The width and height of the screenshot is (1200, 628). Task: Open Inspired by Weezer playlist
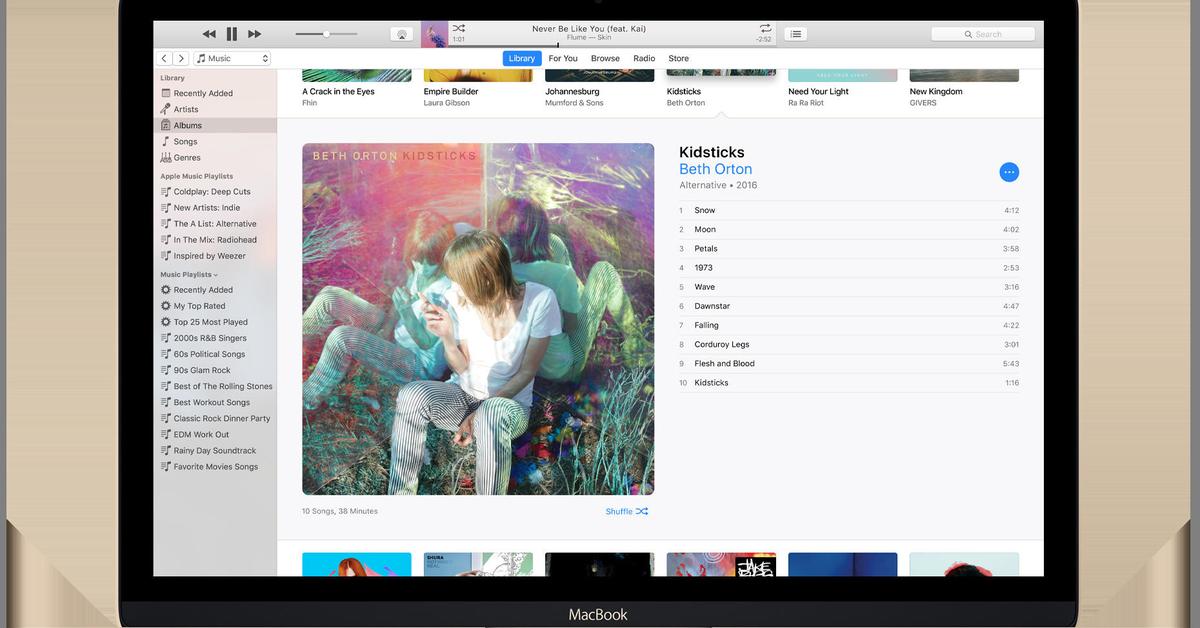(x=215, y=256)
